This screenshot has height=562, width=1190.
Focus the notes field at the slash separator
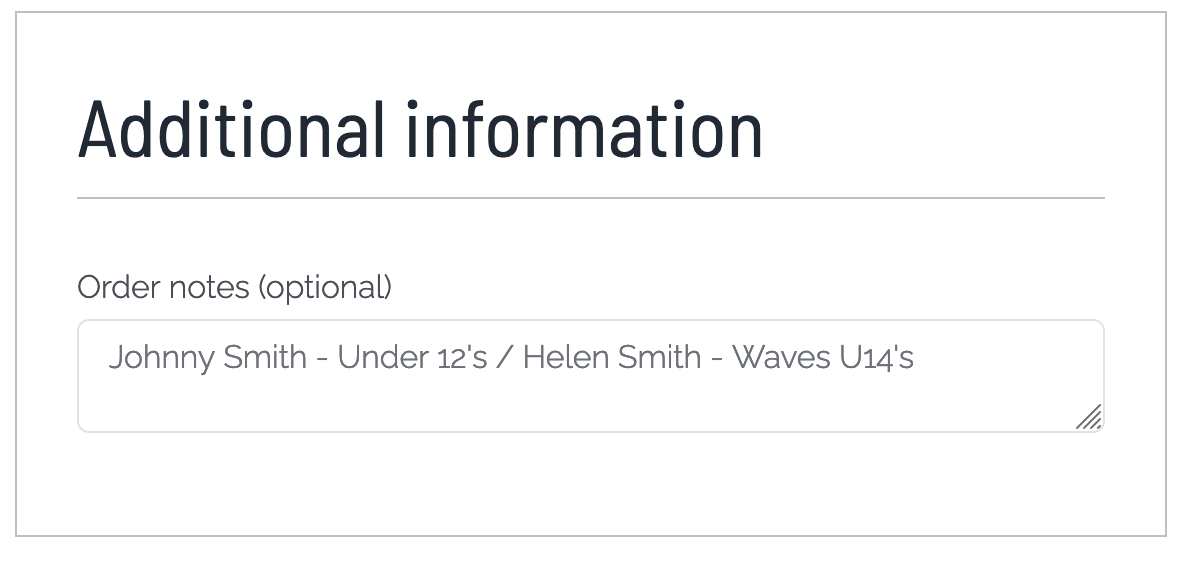click(505, 357)
